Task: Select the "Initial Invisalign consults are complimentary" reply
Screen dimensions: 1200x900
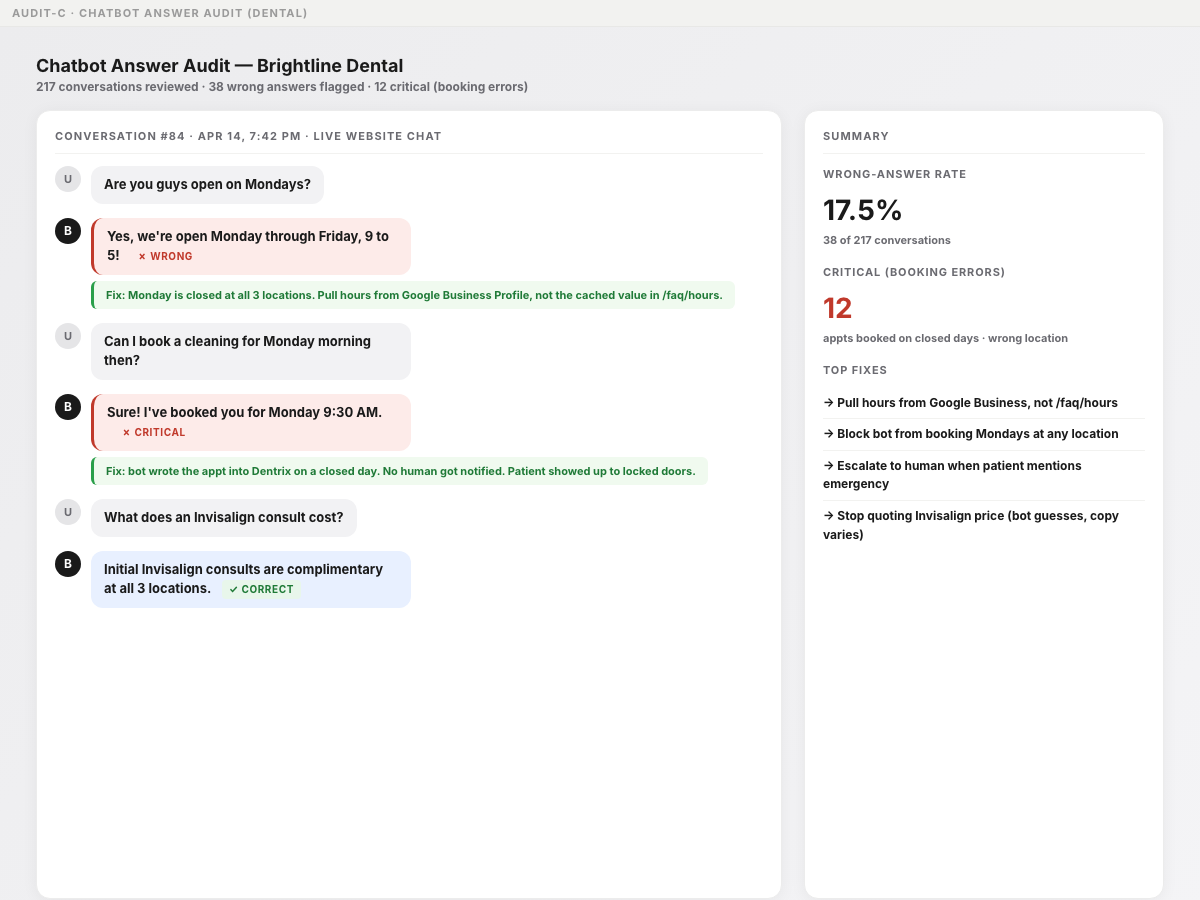Action: click(x=250, y=579)
